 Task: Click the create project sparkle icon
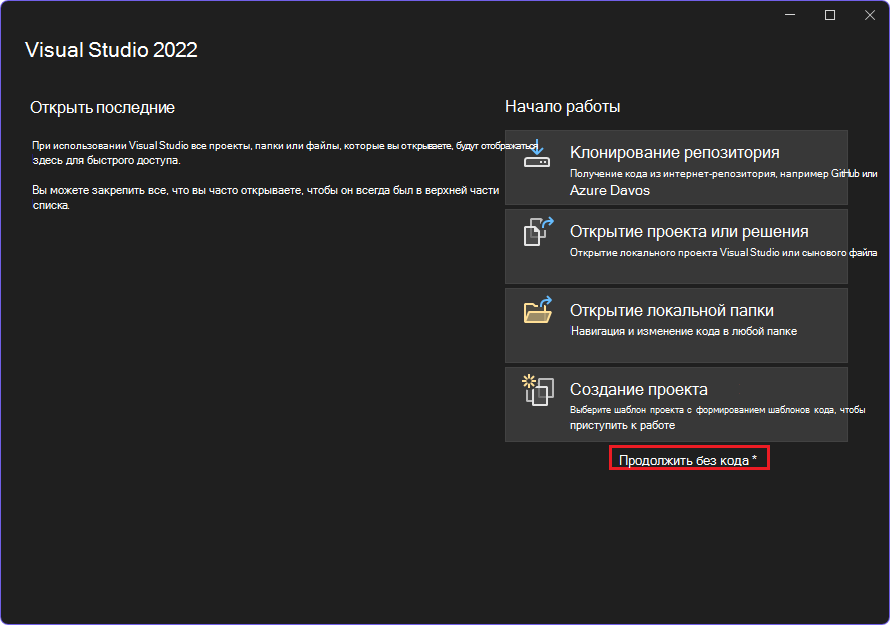538,390
